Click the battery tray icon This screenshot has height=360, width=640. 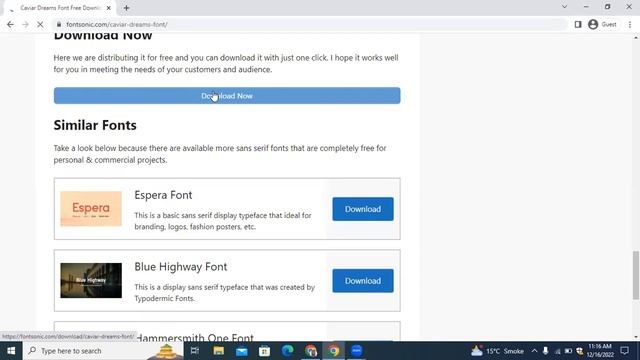pyautogui.click(x=568, y=351)
